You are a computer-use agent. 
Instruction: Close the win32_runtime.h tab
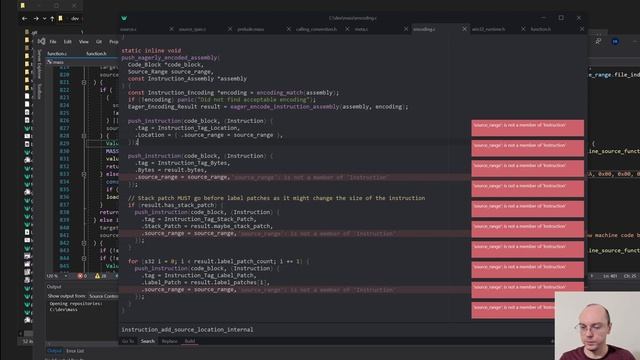point(523,29)
